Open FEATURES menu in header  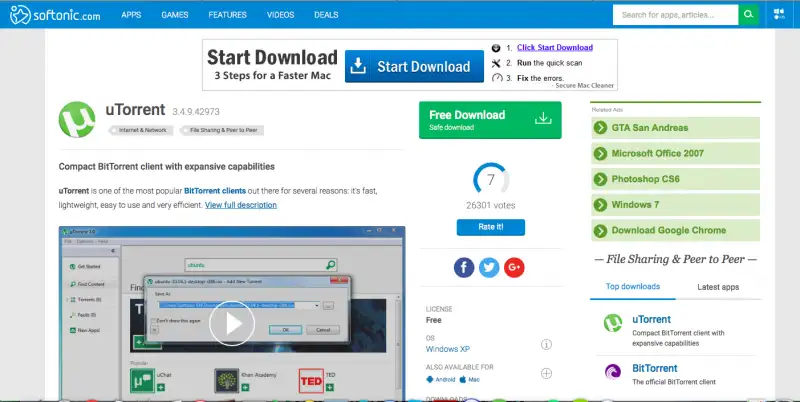click(228, 15)
